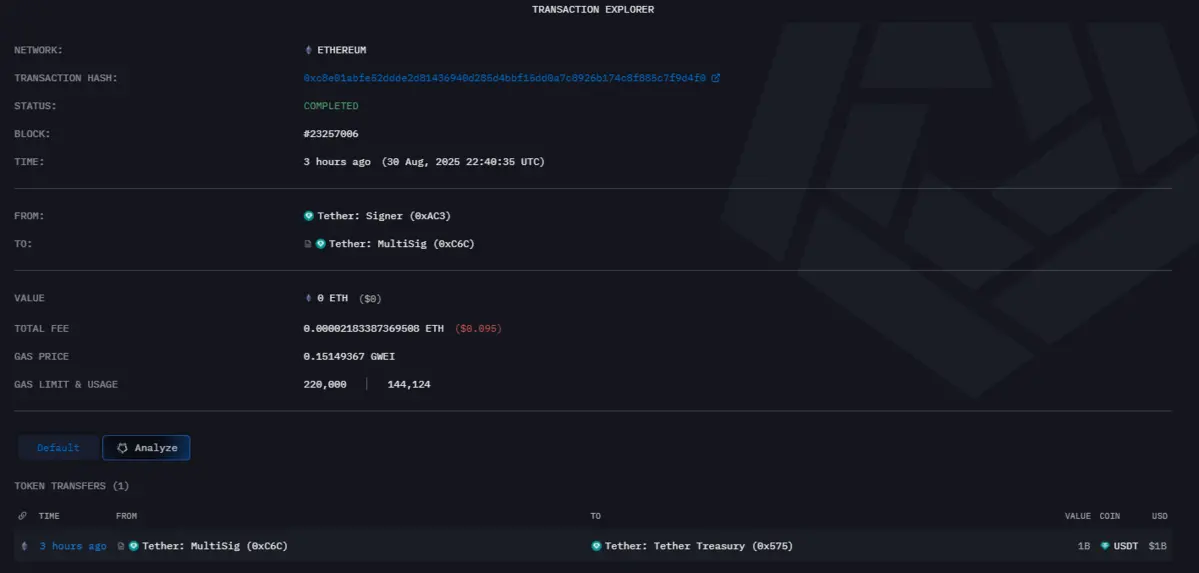Open Tether Treasury (0x575) address in transfers
Screen dimensions: 1199x573
point(699,546)
